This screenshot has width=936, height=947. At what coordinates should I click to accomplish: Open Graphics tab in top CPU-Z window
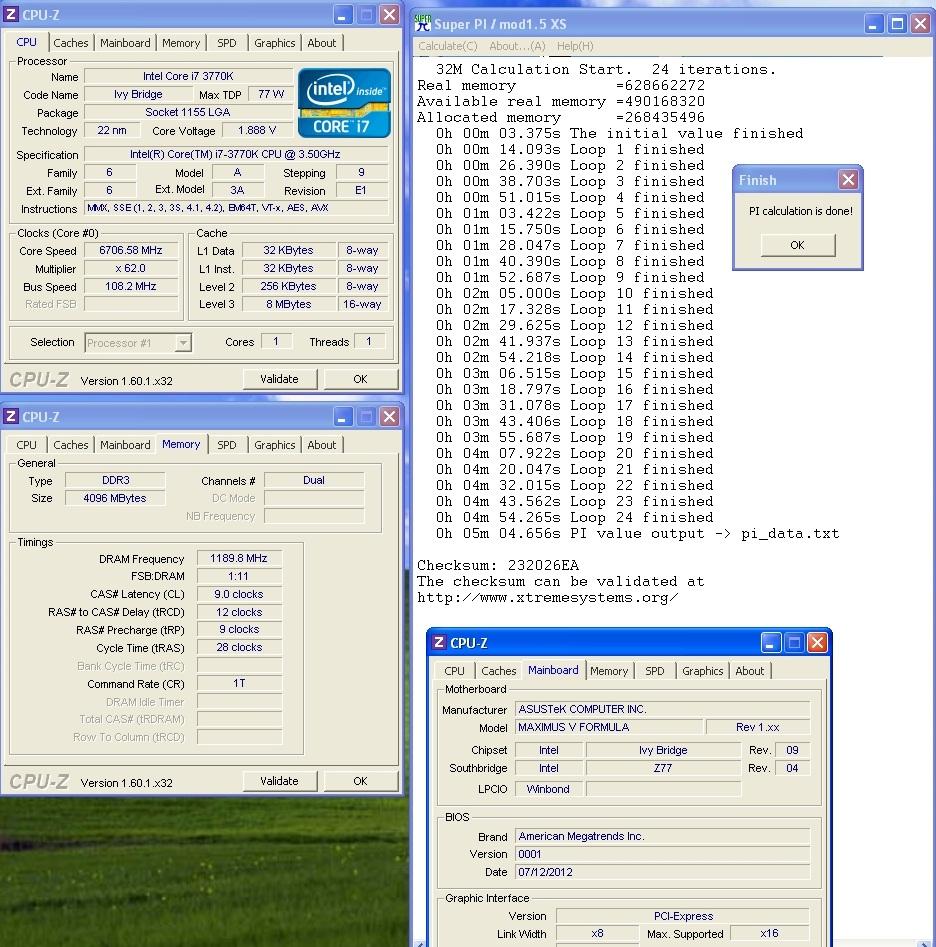coord(274,43)
